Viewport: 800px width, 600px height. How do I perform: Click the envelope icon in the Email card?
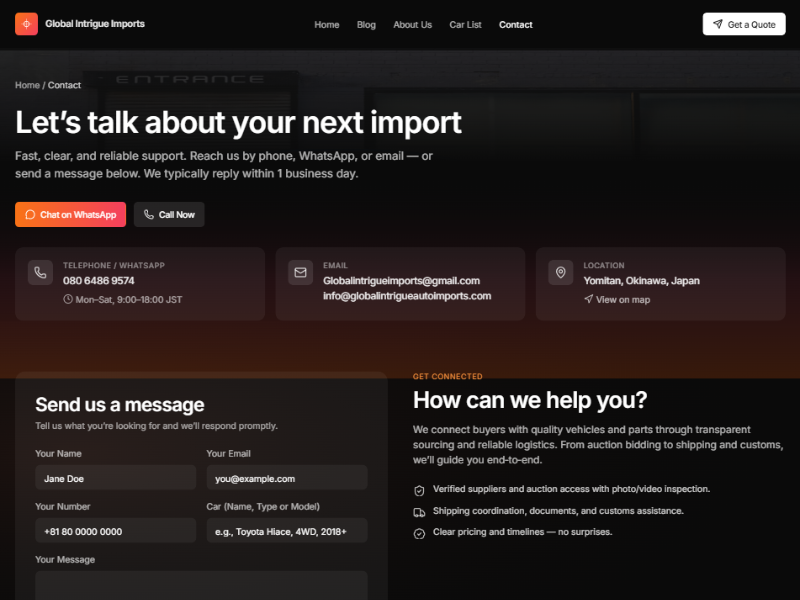click(300, 273)
